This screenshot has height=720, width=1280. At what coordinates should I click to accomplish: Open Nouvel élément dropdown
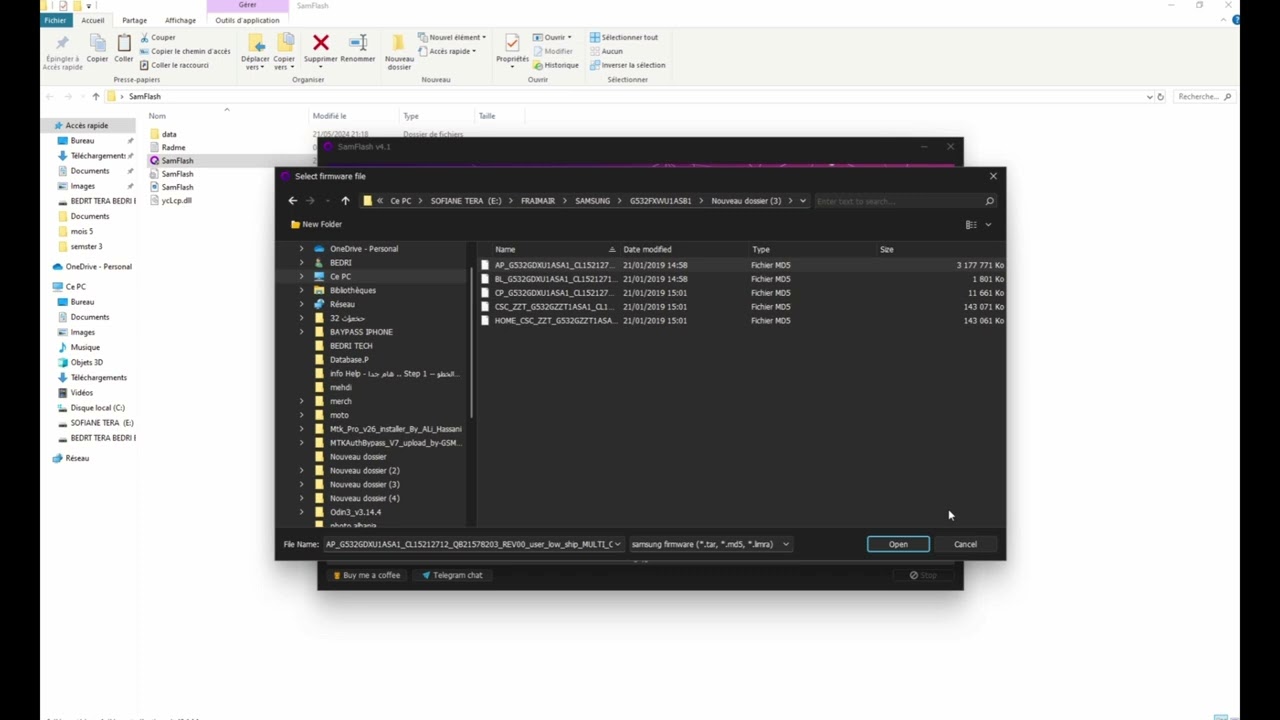(451, 37)
